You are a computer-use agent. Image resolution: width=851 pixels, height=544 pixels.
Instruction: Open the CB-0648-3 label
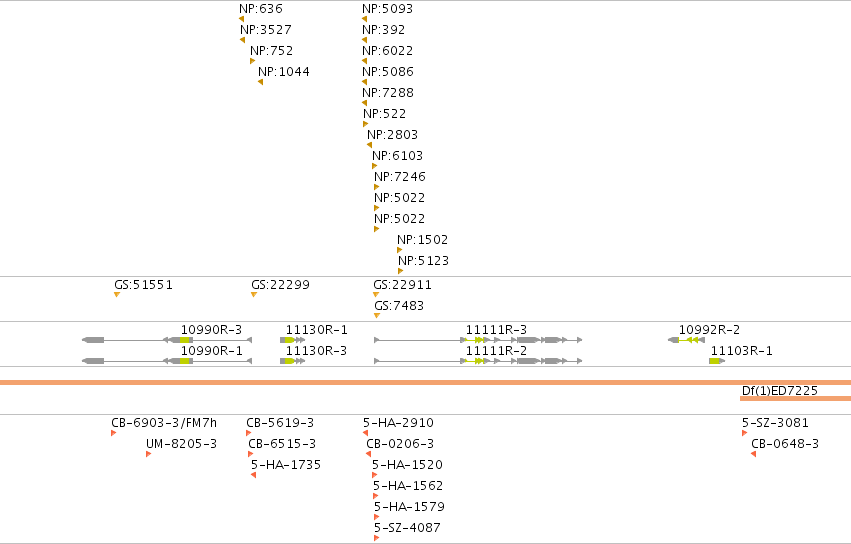[785, 444]
